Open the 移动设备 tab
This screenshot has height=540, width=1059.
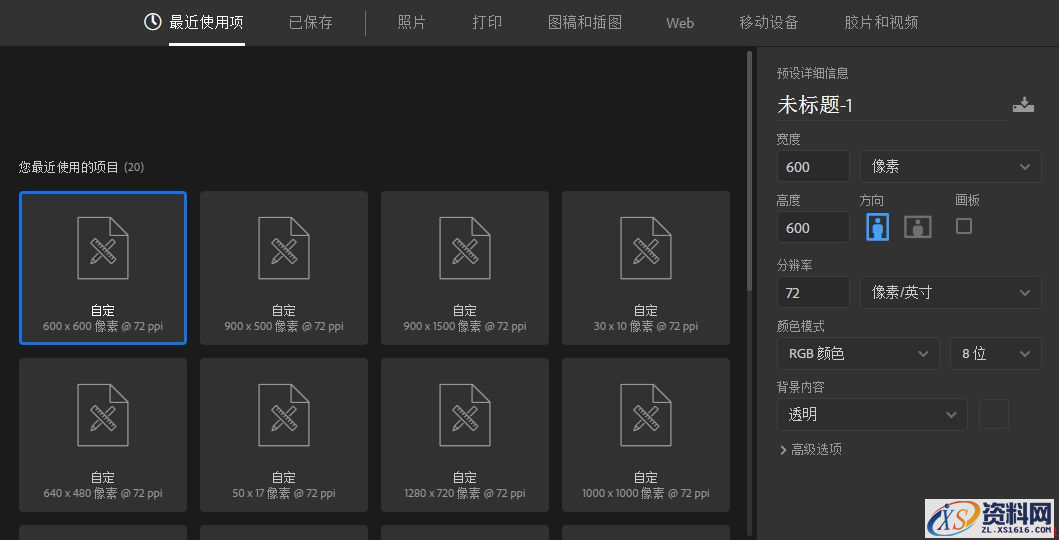pyautogui.click(x=769, y=22)
